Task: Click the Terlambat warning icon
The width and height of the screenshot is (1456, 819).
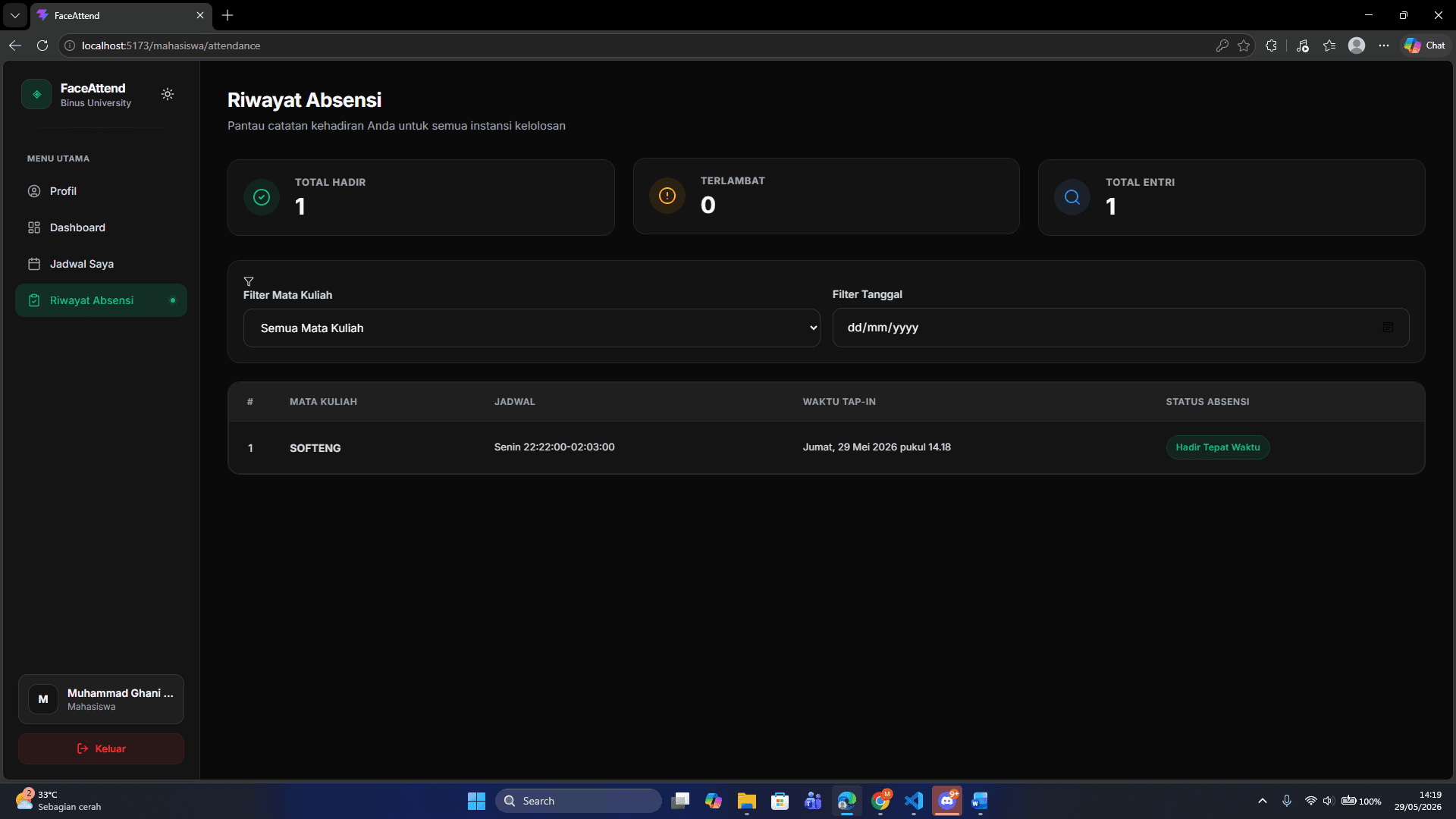Action: pyautogui.click(x=667, y=196)
